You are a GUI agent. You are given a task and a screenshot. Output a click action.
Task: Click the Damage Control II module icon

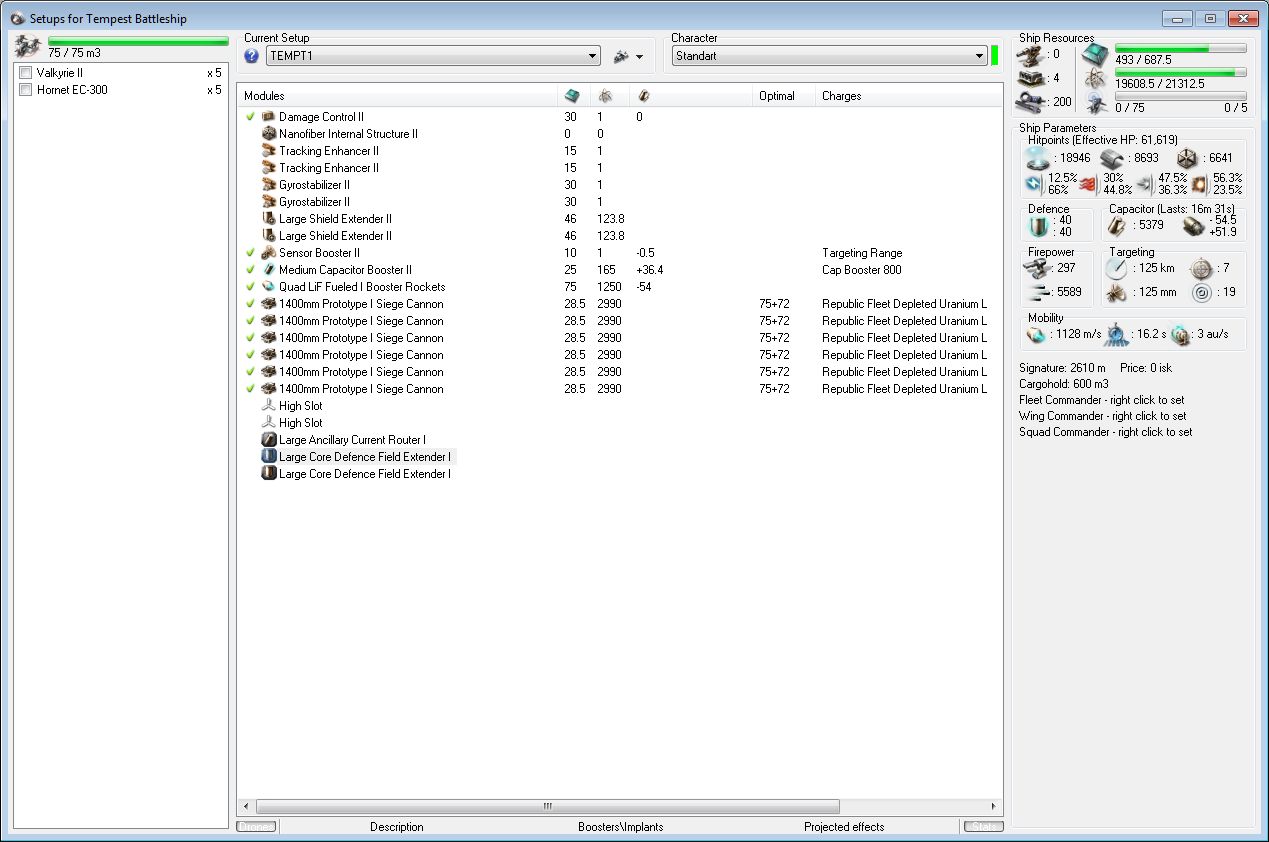coord(268,117)
